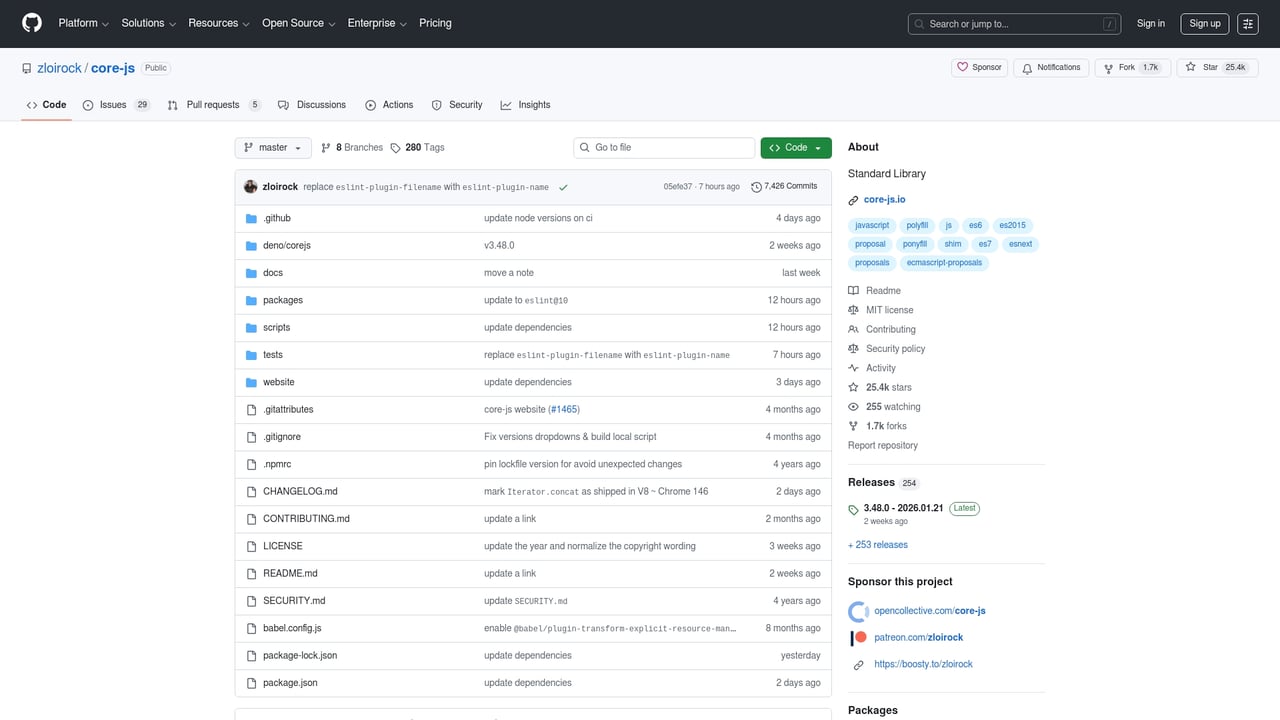1280x720 pixels.
Task: Click the GitHub home logo
Action: 31,23
